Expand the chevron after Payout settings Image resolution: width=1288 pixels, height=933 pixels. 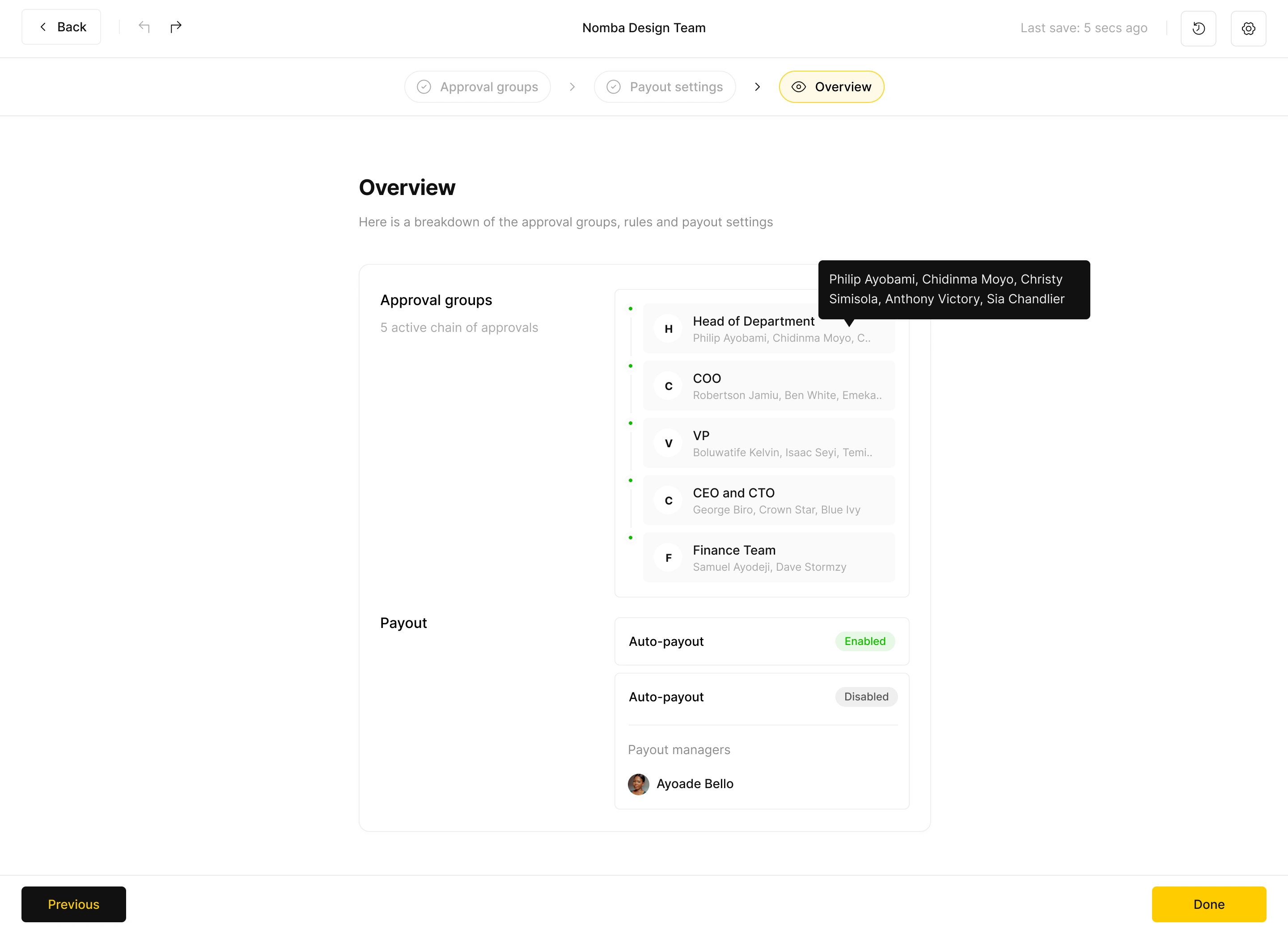[x=758, y=87]
